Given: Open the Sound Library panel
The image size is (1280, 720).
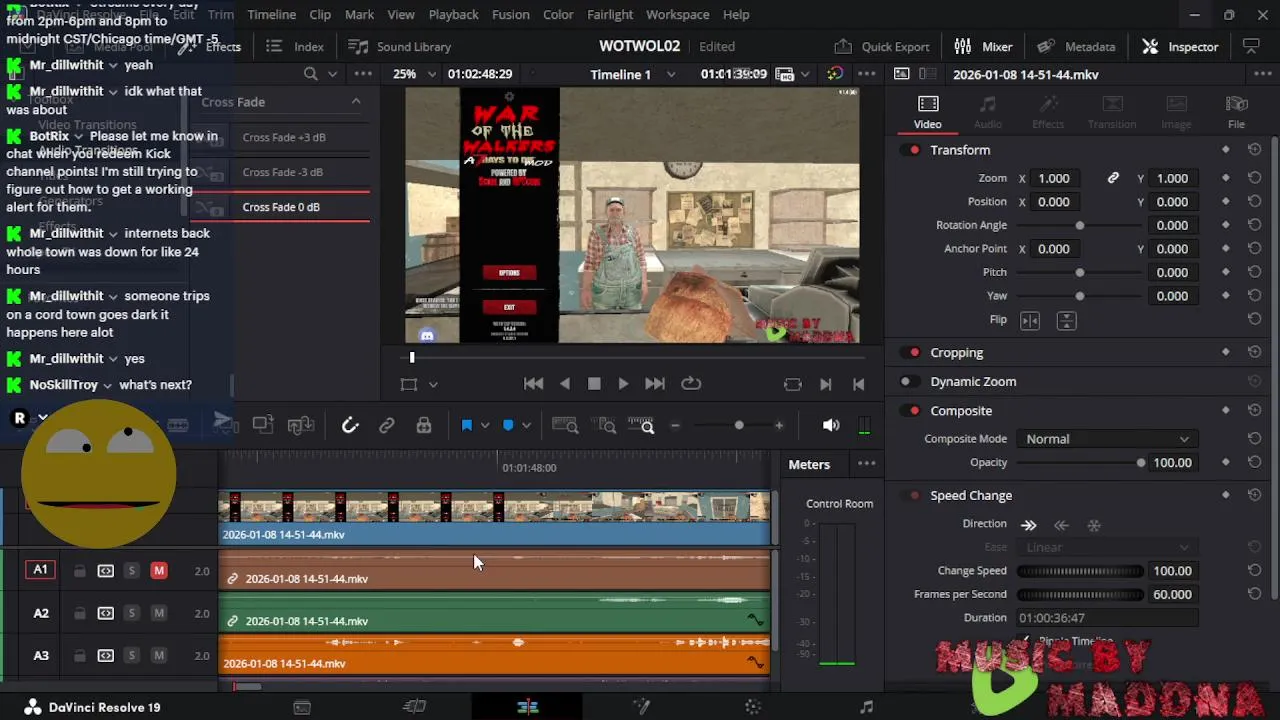Looking at the screenshot, I should [x=399, y=46].
